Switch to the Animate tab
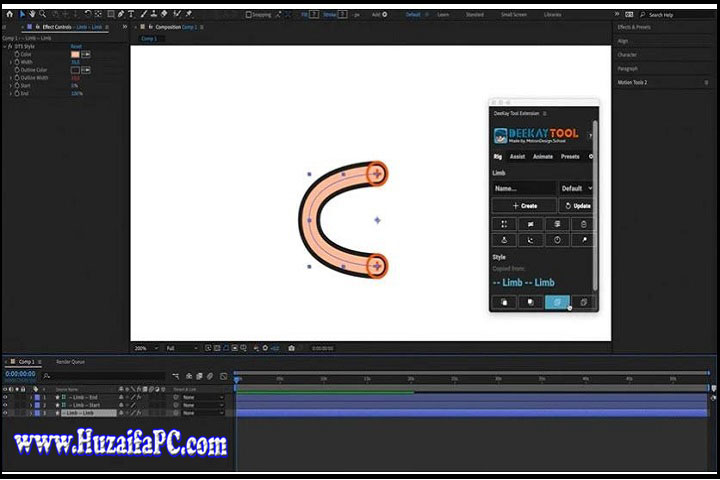This screenshot has width=720, height=480. pyautogui.click(x=543, y=157)
